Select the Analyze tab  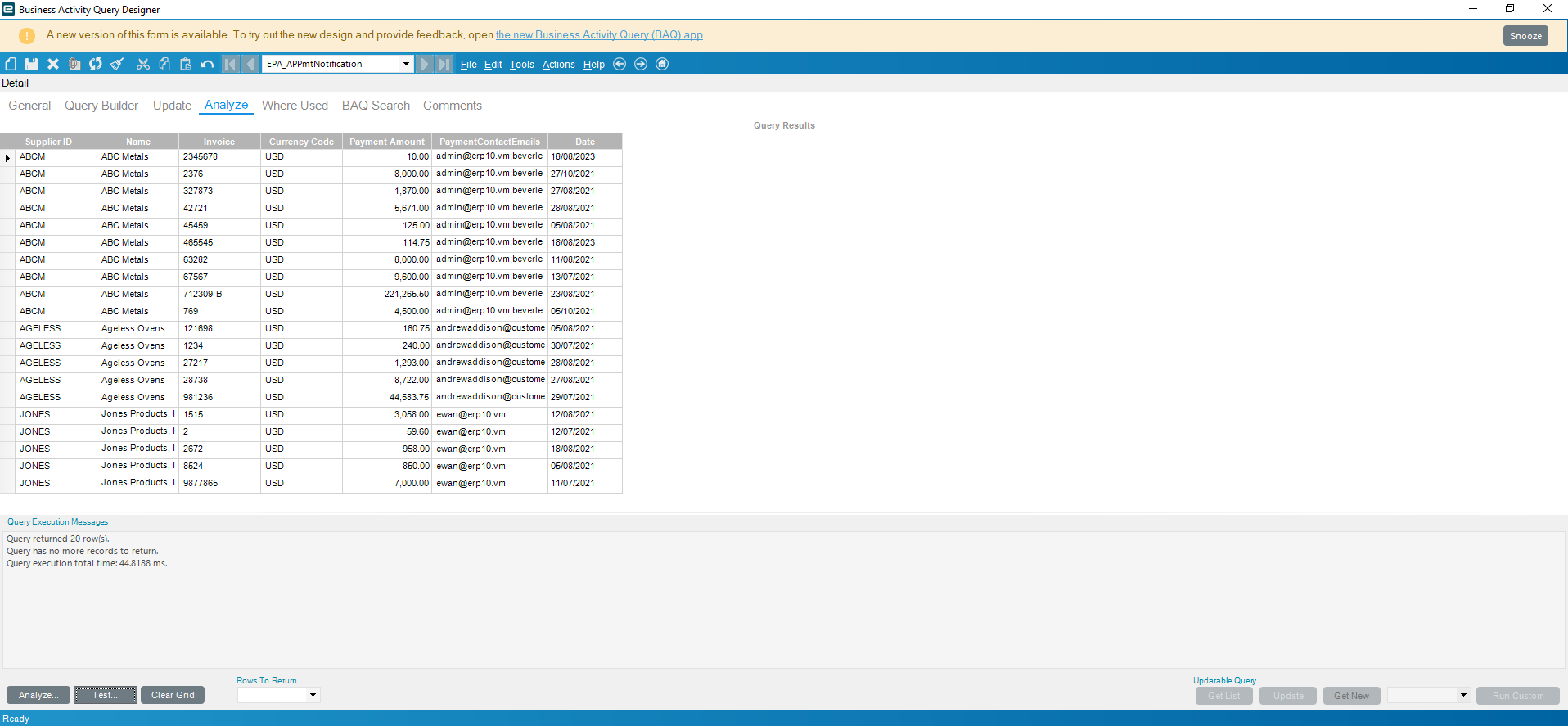tap(227, 105)
